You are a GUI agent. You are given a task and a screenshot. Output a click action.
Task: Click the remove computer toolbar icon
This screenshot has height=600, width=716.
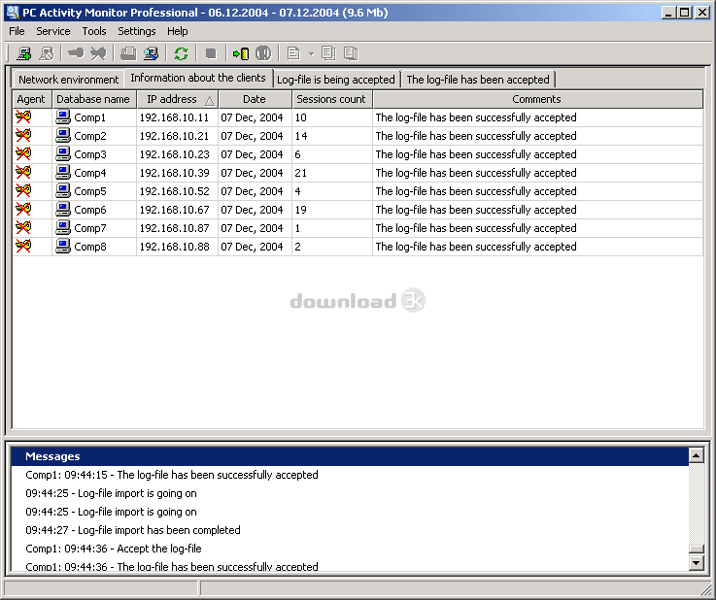point(47,54)
